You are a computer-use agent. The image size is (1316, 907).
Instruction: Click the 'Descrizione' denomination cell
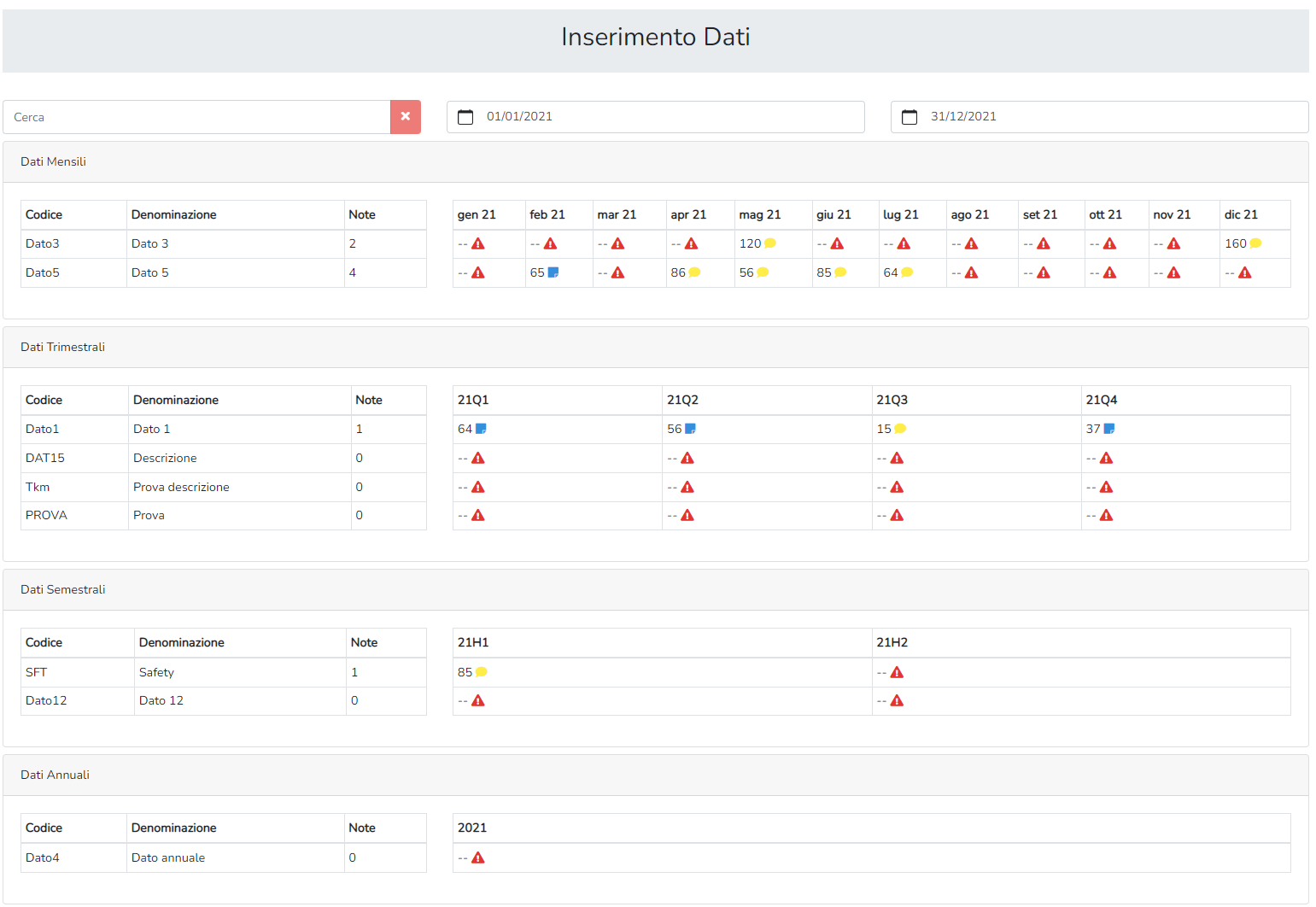240,459
